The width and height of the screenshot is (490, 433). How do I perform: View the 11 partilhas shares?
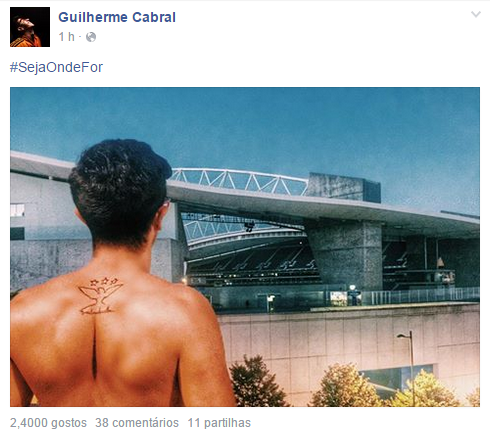219,423
